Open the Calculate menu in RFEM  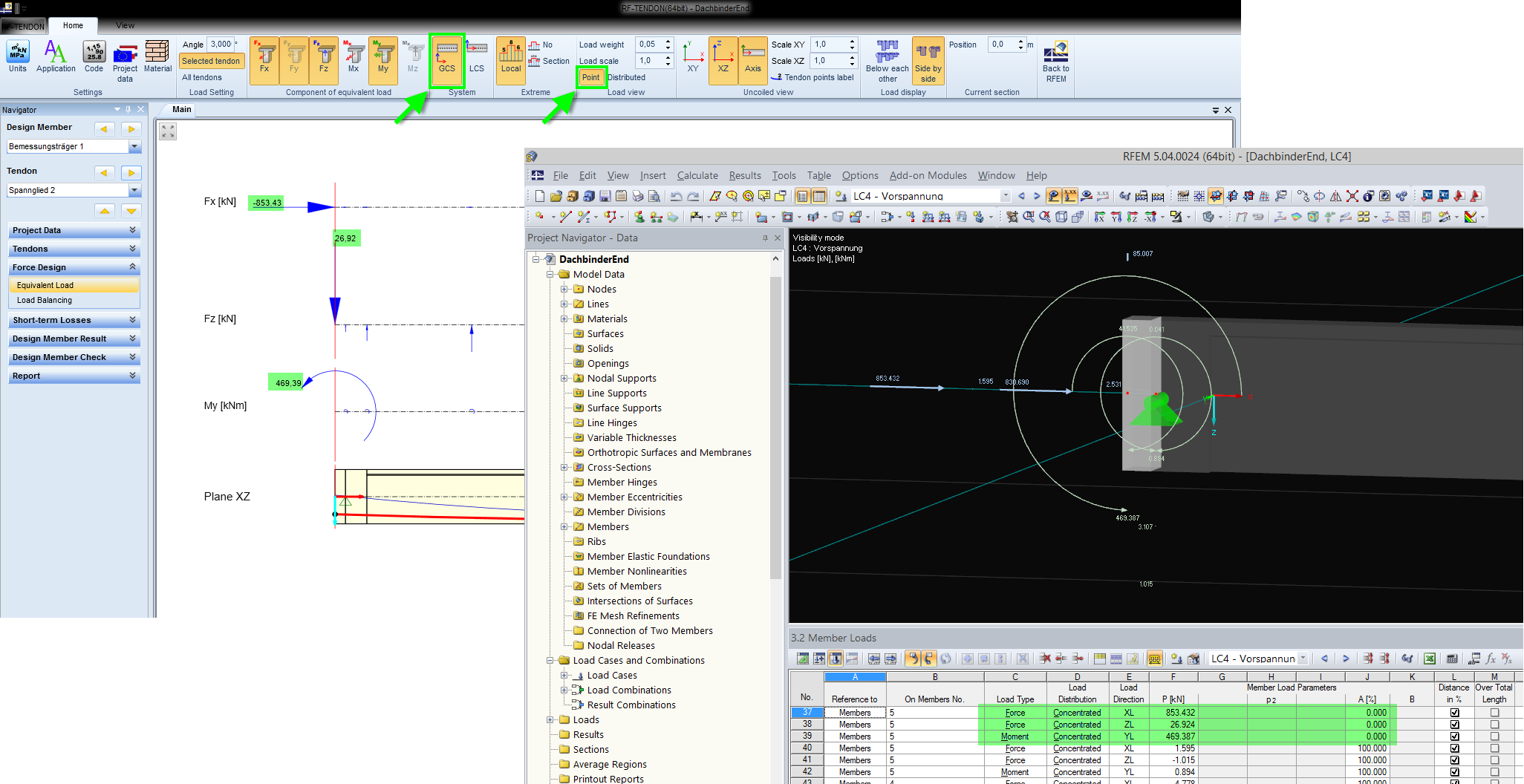pos(697,175)
